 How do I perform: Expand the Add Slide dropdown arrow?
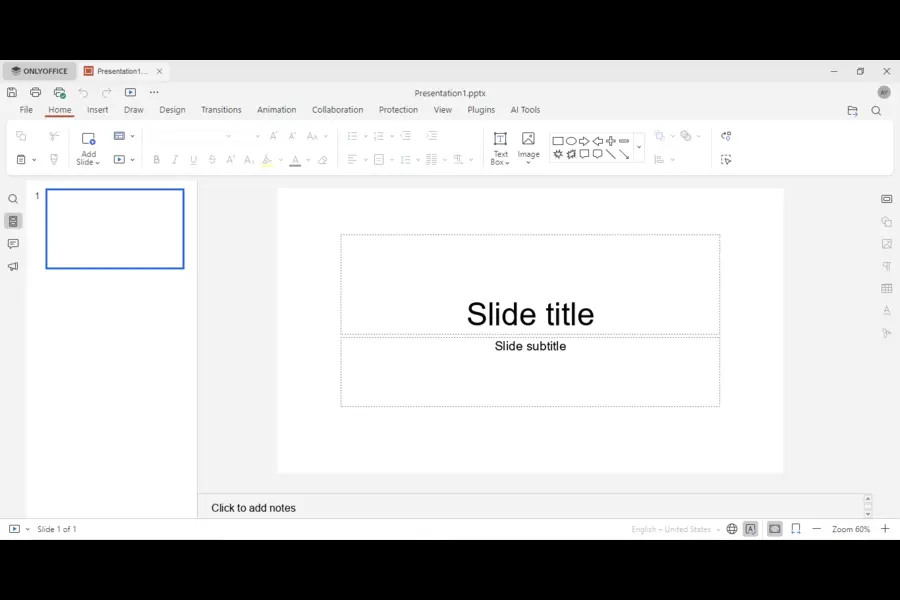pyautogui.click(x=98, y=163)
